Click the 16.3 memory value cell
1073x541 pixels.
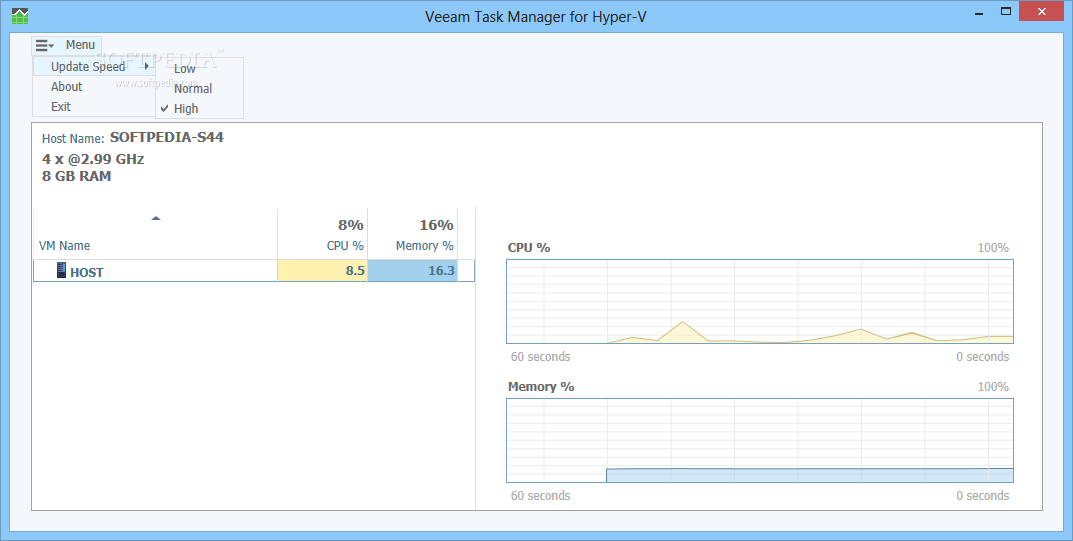413,271
